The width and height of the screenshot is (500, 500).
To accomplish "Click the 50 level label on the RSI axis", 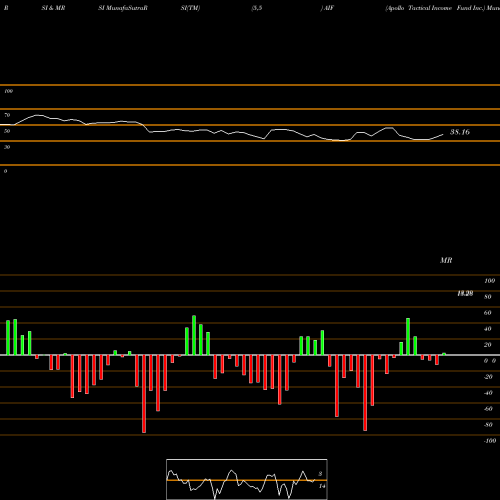I will pos(7,131).
